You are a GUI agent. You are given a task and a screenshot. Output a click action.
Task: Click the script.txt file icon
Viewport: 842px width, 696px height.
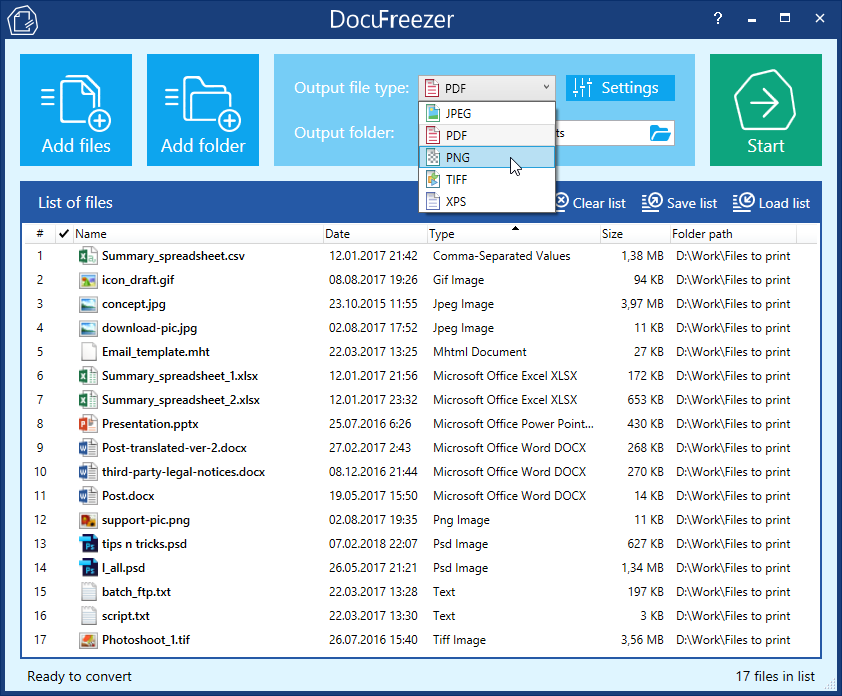click(x=88, y=615)
